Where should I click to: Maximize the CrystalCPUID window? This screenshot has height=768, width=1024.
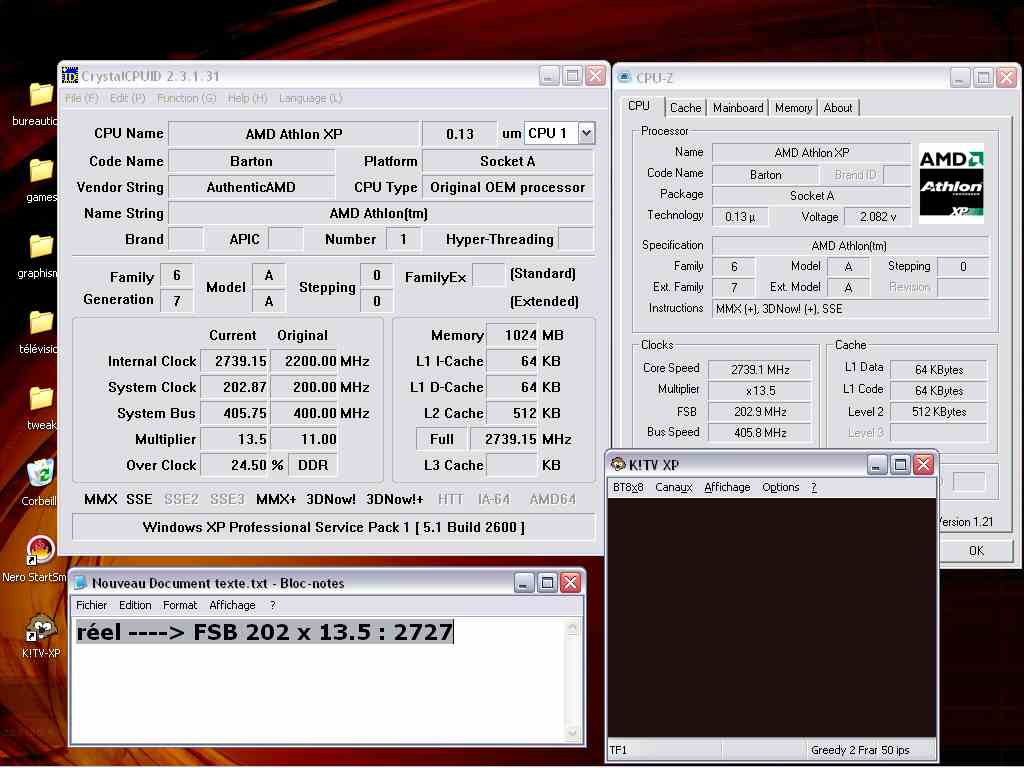point(573,76)
